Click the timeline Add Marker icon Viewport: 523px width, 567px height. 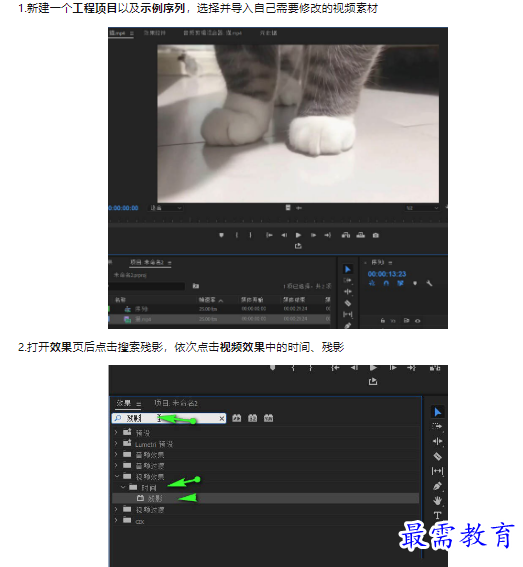click(415, 284)
